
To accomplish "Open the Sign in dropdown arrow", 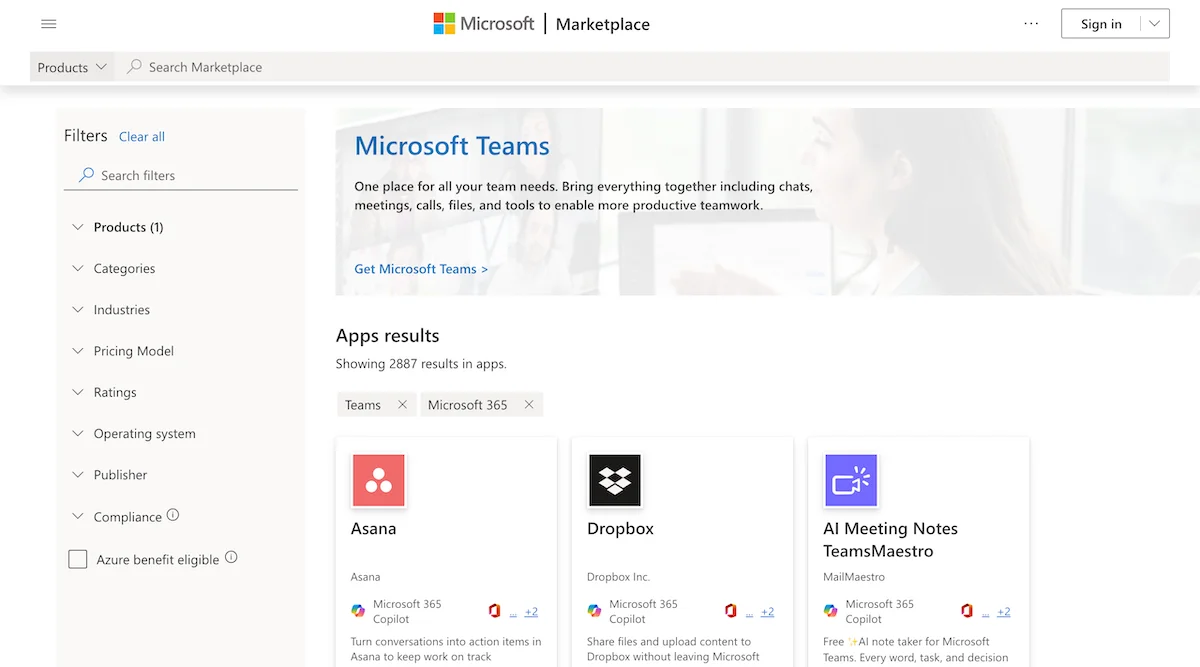I will [1154, 23].
